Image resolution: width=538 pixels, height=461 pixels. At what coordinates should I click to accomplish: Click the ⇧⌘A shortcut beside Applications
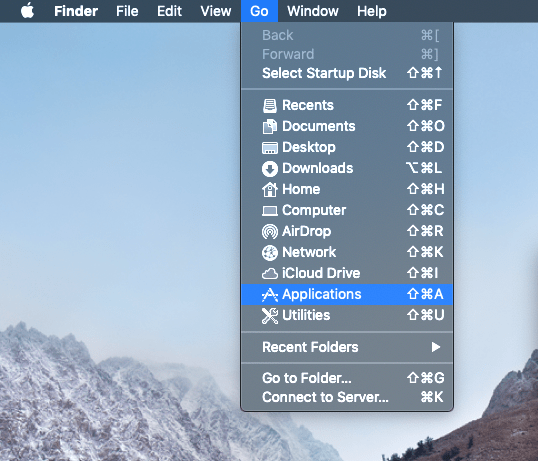click(425, 294)
